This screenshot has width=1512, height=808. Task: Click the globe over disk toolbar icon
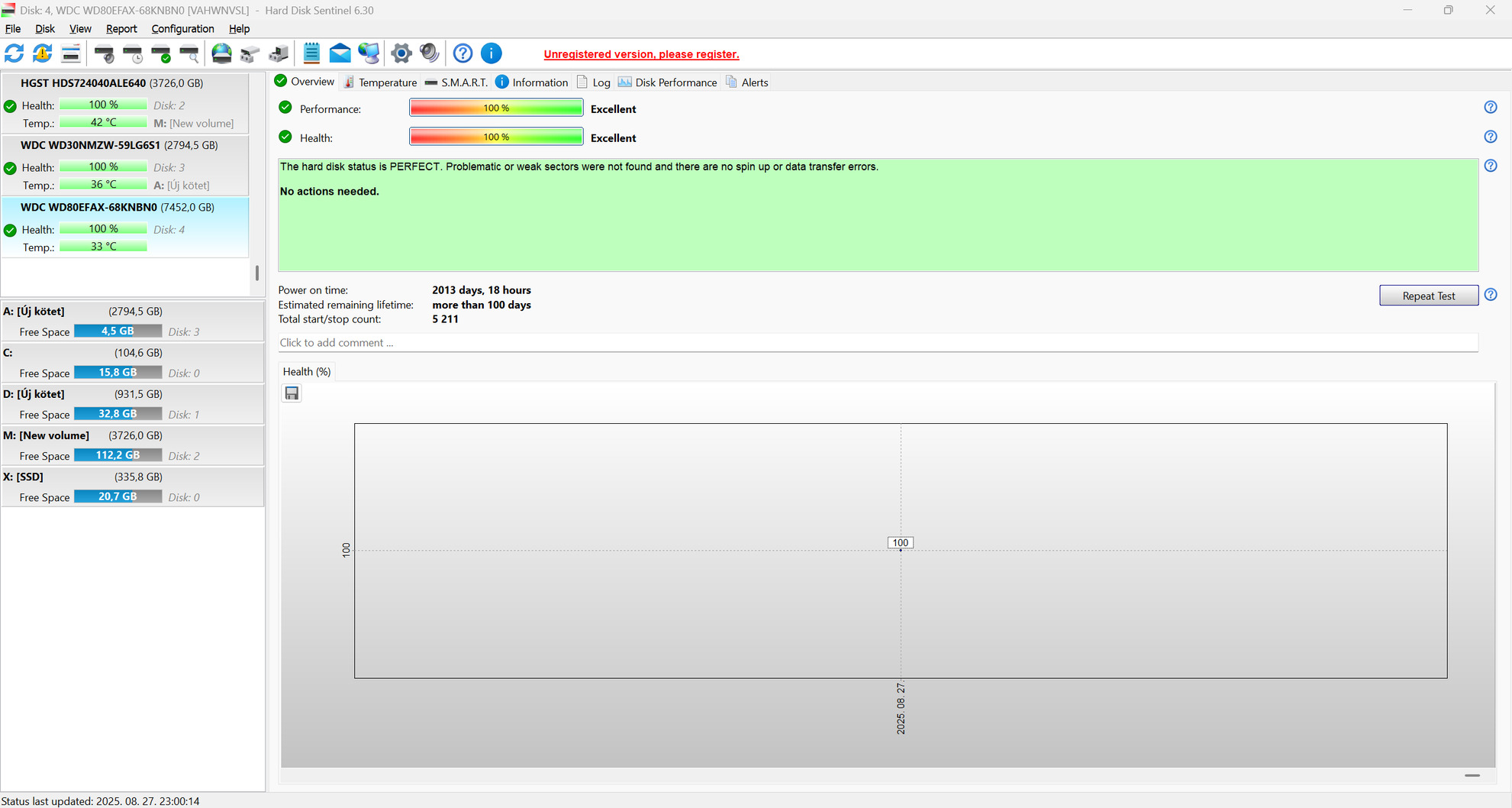(x=222, y=53)
